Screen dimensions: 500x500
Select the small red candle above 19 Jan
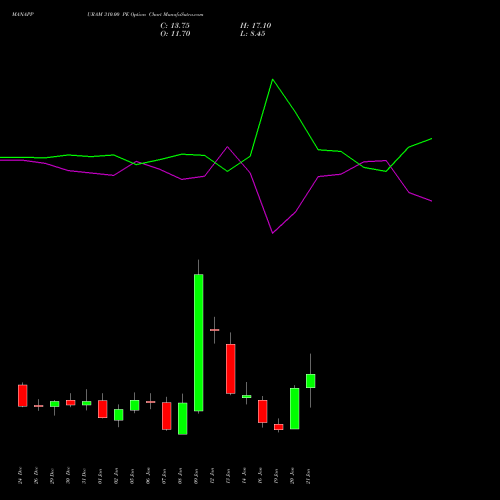coord(279,427)
